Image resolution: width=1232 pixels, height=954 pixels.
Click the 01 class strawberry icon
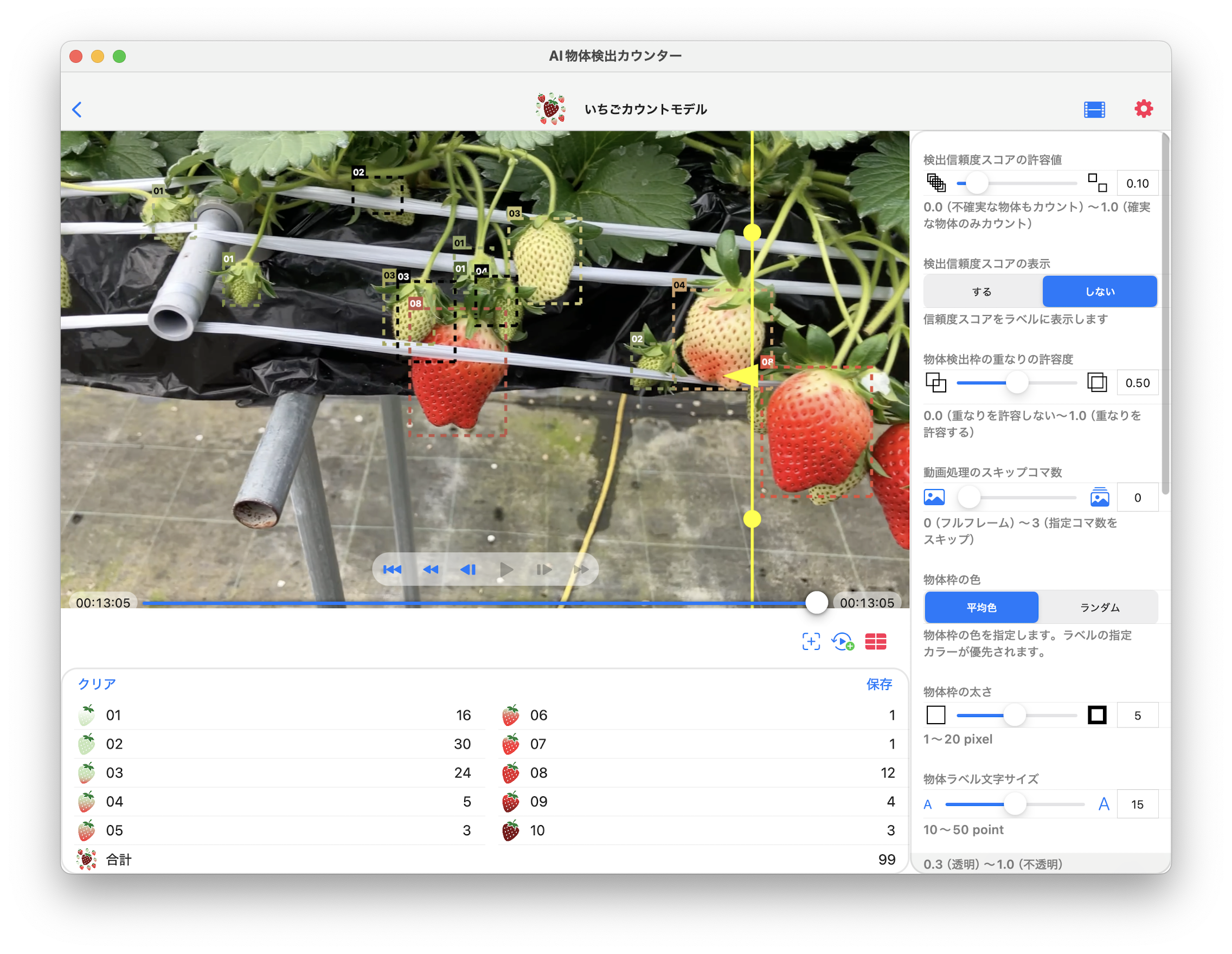click(87, 715)
